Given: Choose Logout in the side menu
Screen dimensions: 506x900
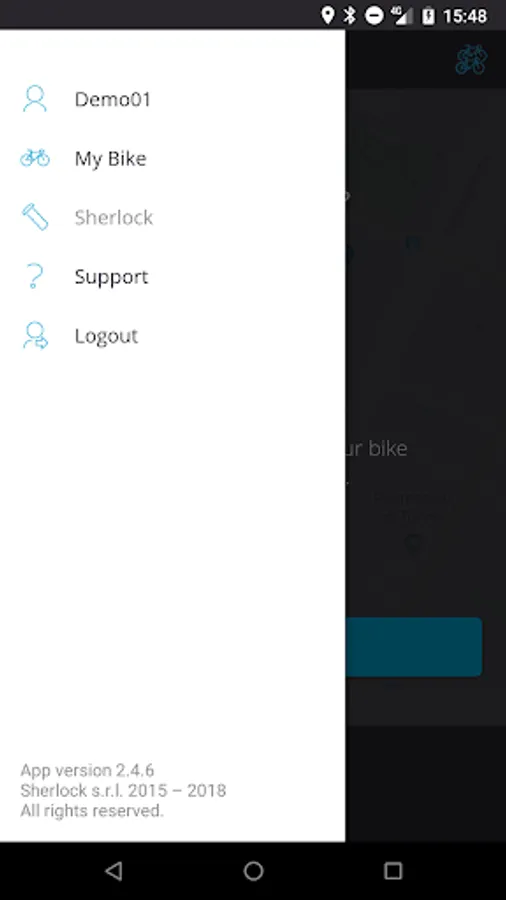Looking at the screenshot, I should tap(173, 336).
